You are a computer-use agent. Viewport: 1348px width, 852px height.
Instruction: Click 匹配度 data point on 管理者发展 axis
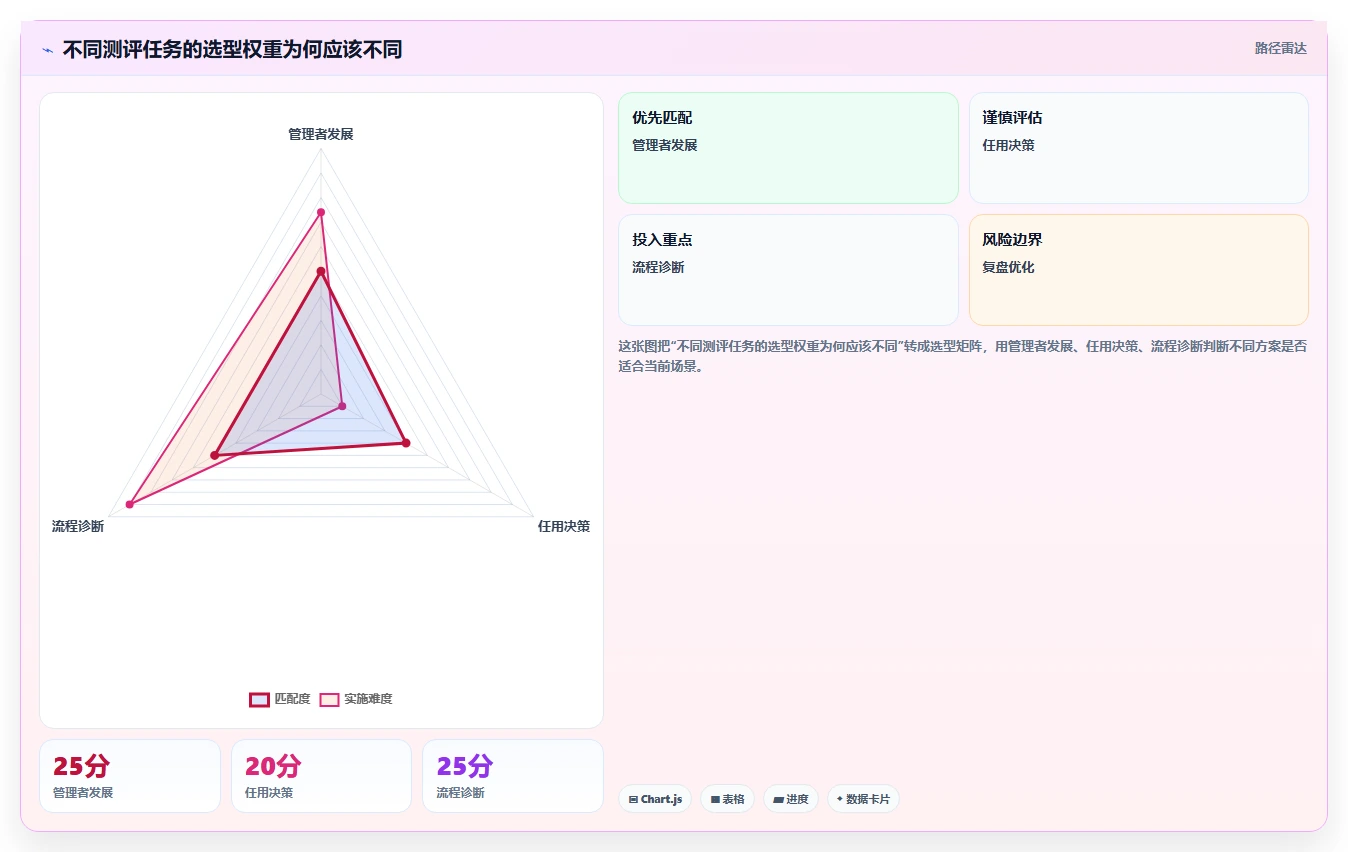[x=321, y=271]
